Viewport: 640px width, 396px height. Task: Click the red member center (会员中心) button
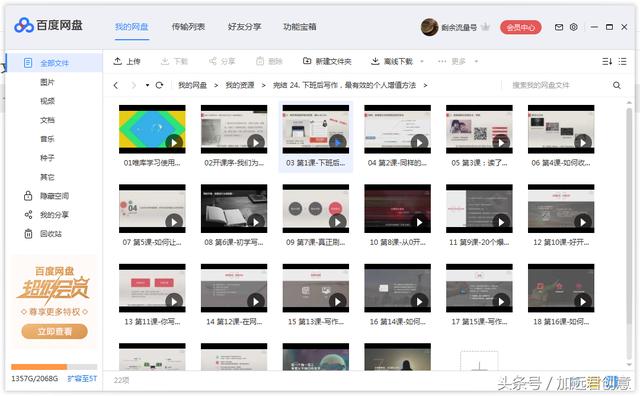pyautogui.click(x=521, y=27)
